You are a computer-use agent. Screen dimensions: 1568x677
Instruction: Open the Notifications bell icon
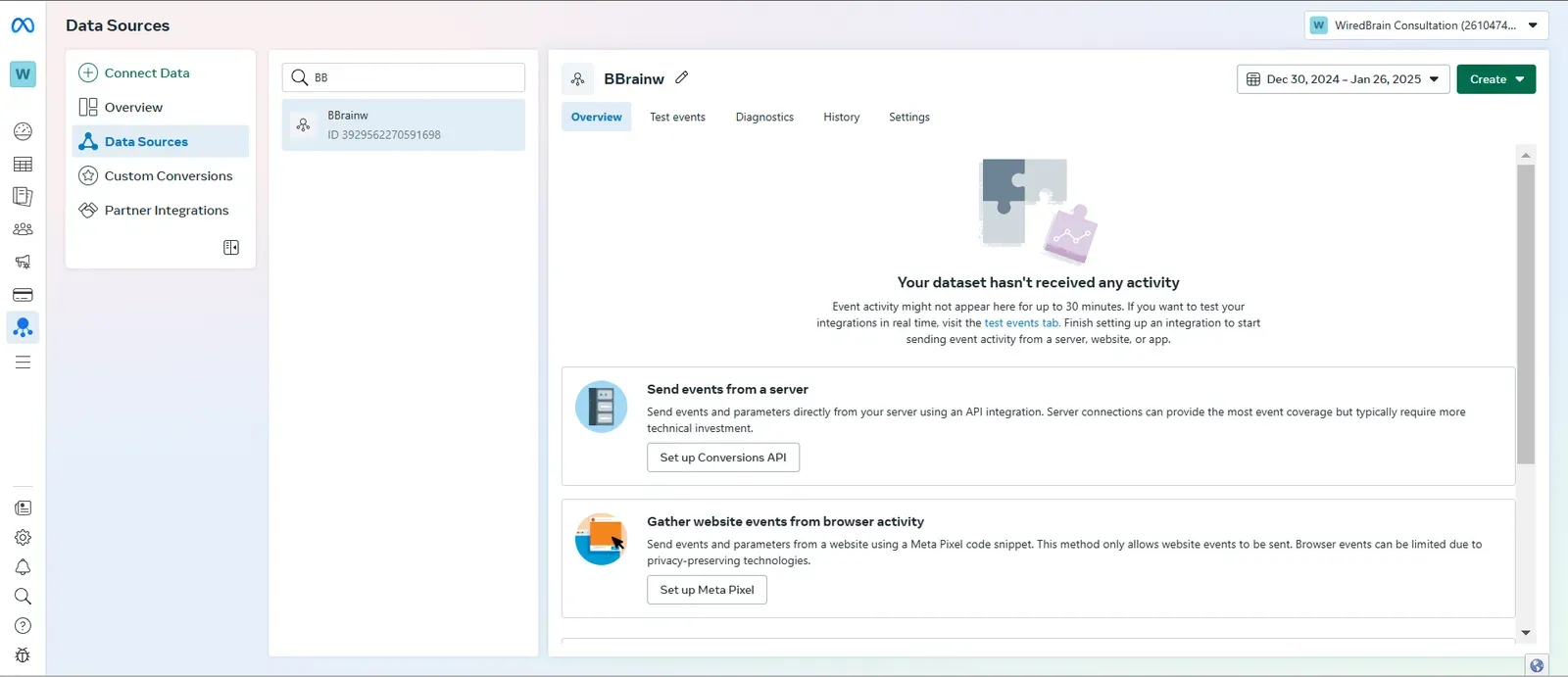click(x=23, y=567)
